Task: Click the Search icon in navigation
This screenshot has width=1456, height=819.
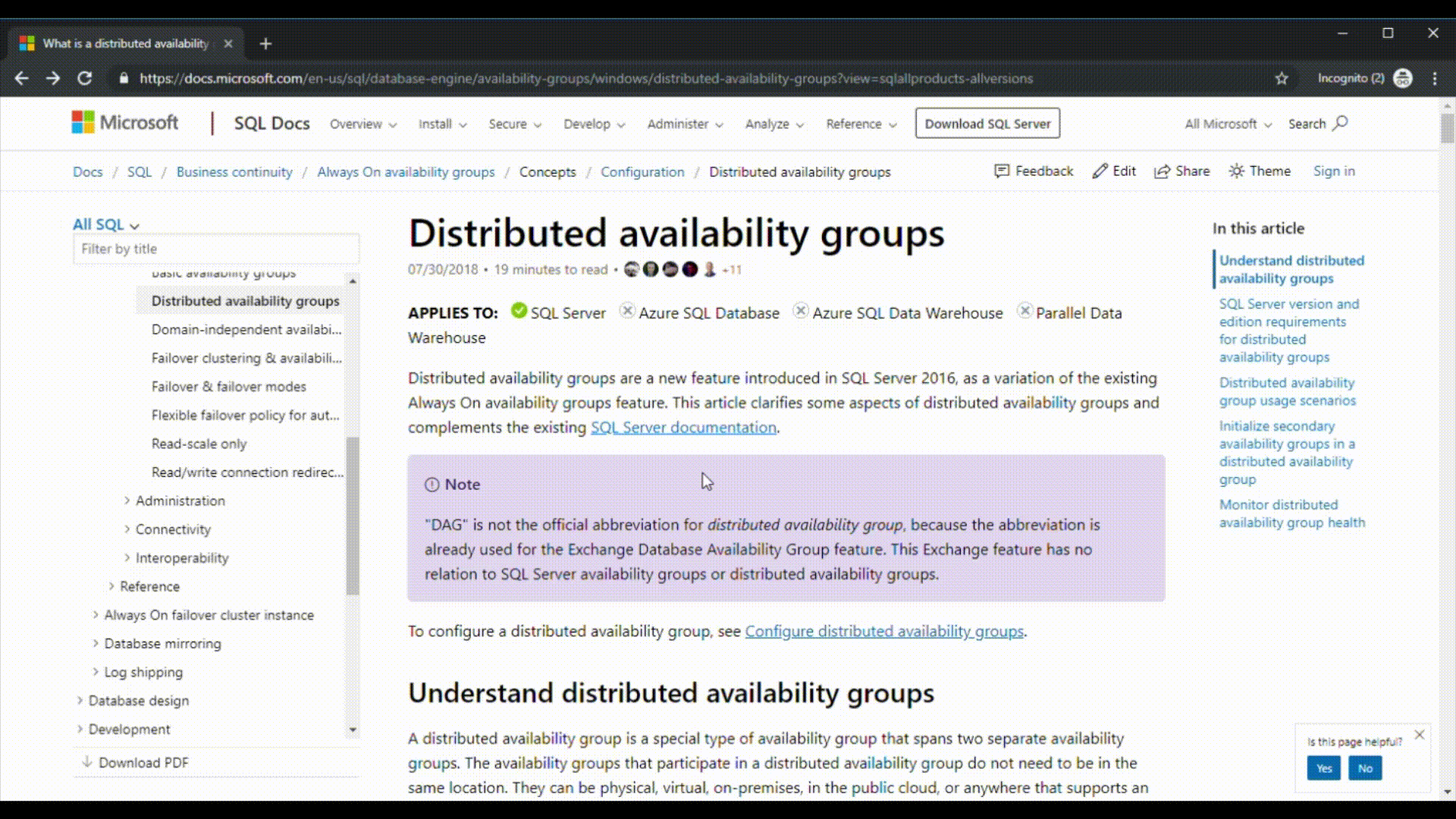Action: pos(1340,123)
